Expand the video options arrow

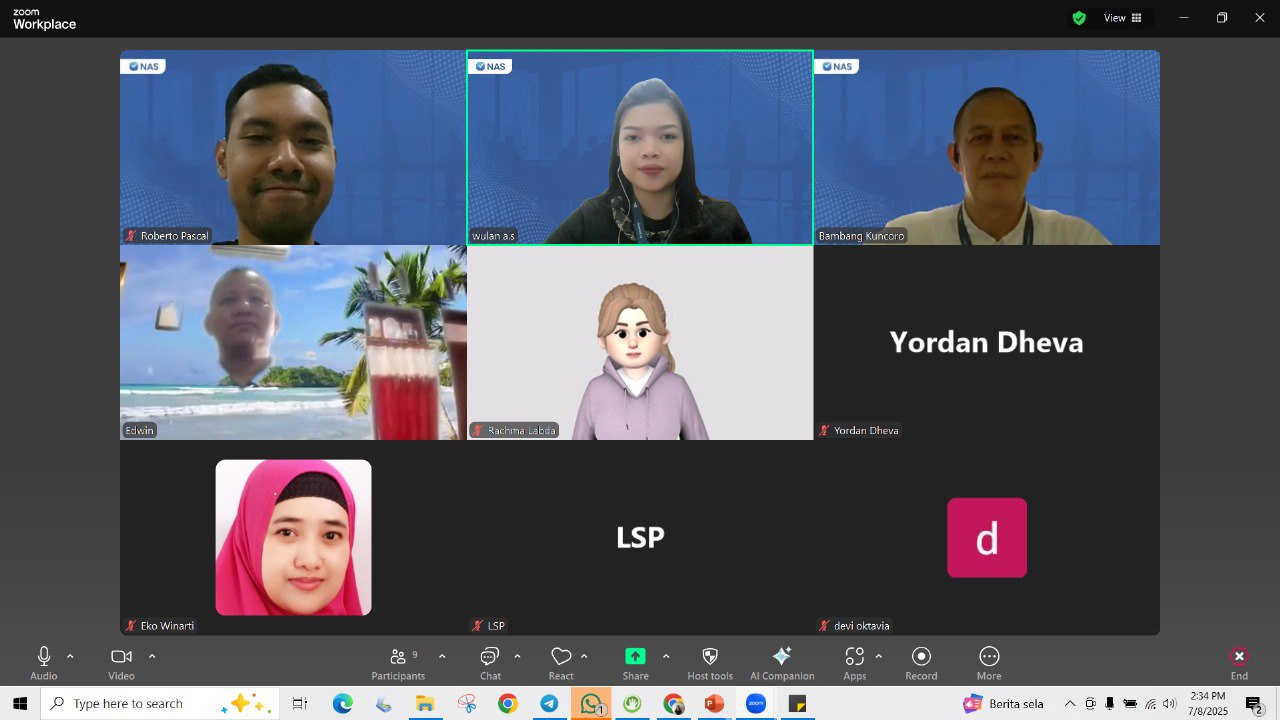point(152,657)
